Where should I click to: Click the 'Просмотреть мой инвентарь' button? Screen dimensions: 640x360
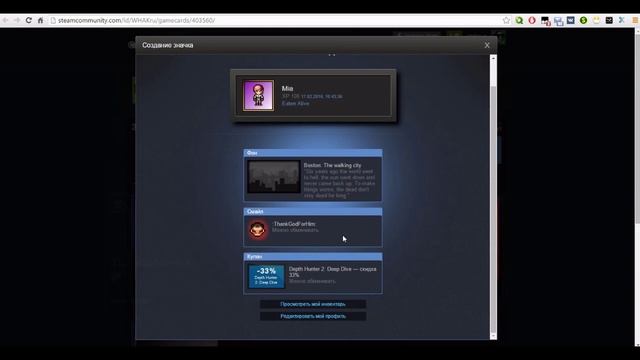(x=313, y=304)
